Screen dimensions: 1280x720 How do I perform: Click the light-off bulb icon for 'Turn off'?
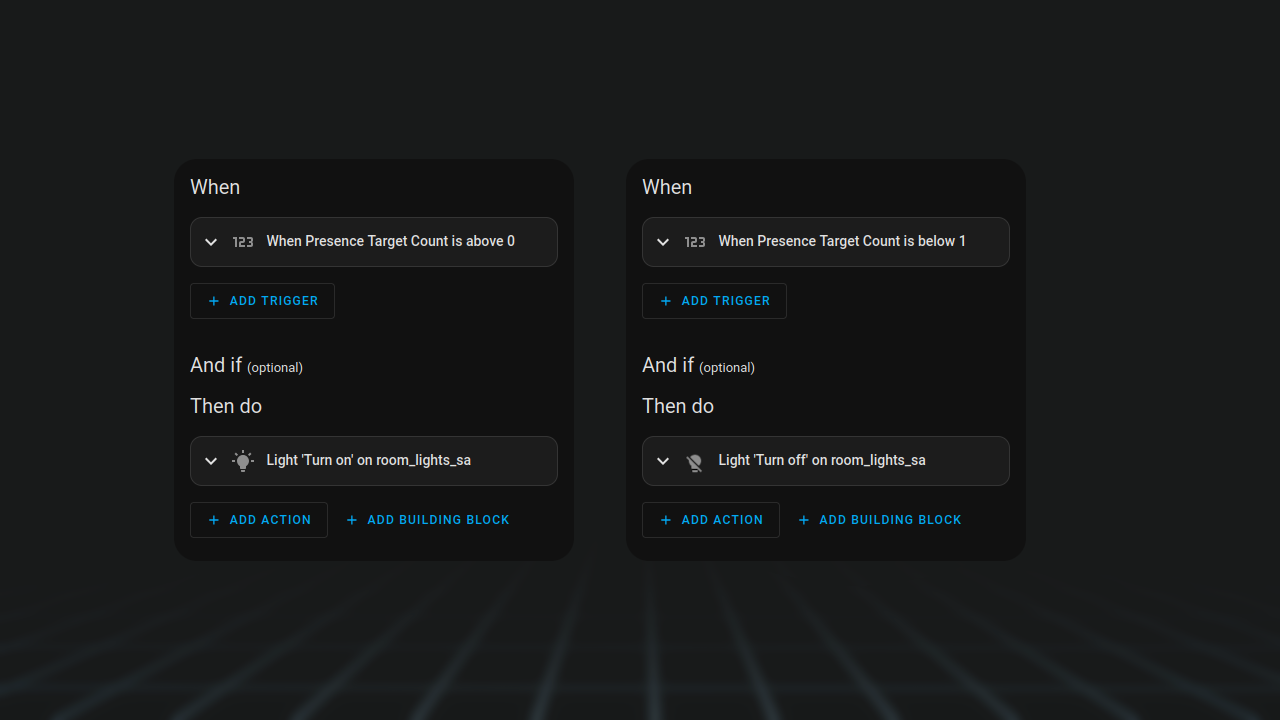695,462
